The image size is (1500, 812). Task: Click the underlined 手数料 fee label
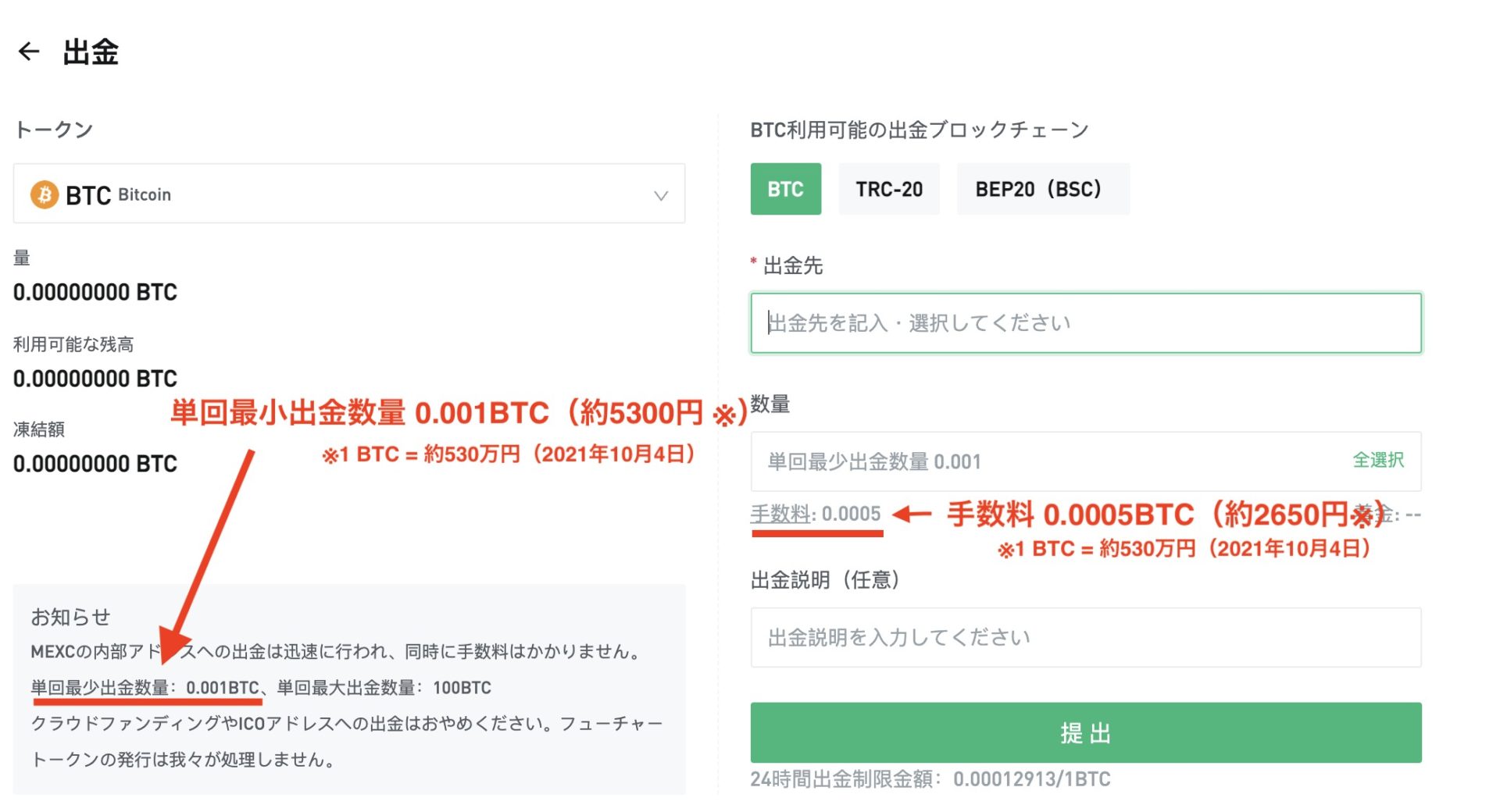tap(780, 514)
